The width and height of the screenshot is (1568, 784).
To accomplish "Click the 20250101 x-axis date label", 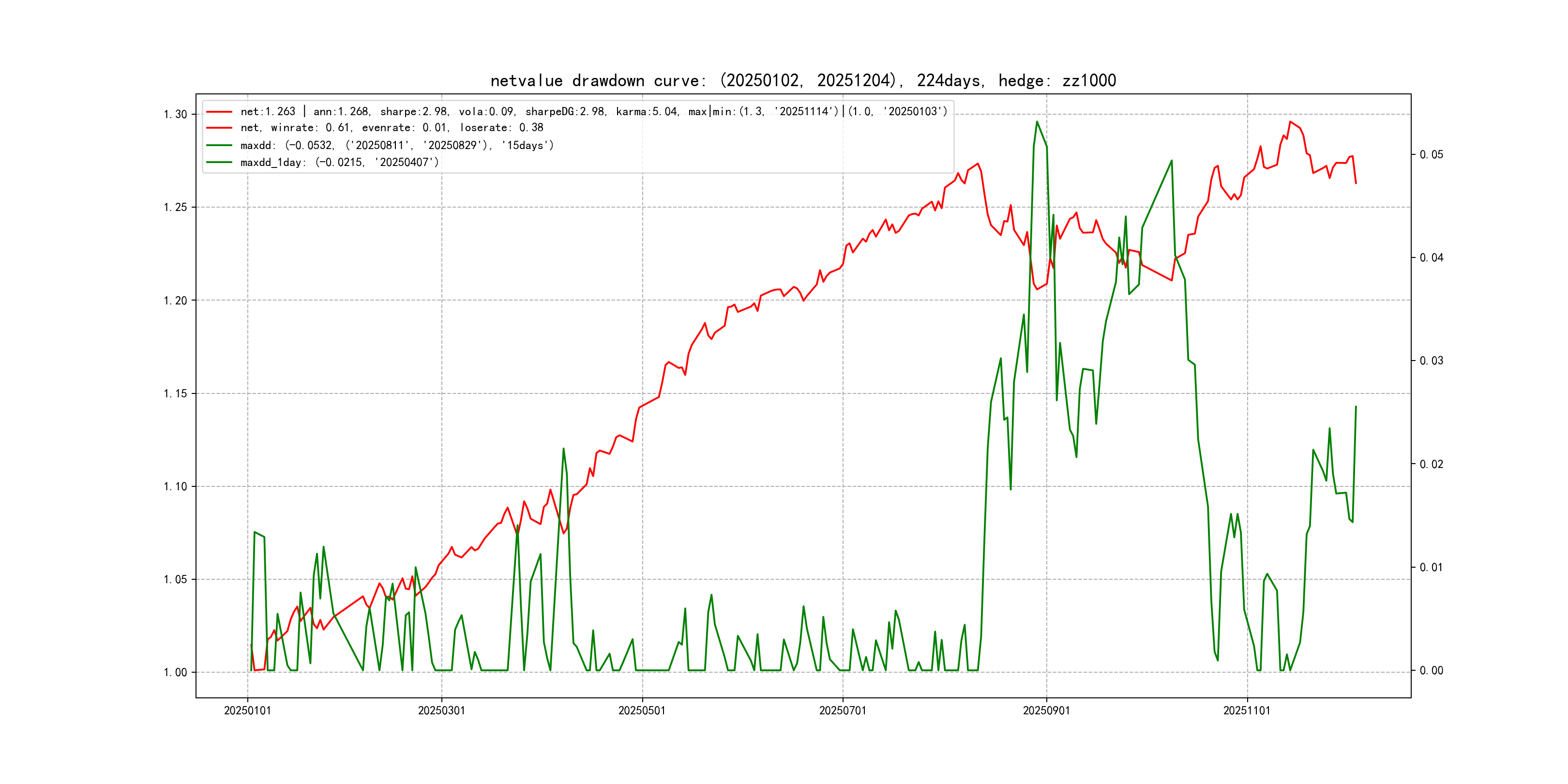I will (x=247, y=710).
